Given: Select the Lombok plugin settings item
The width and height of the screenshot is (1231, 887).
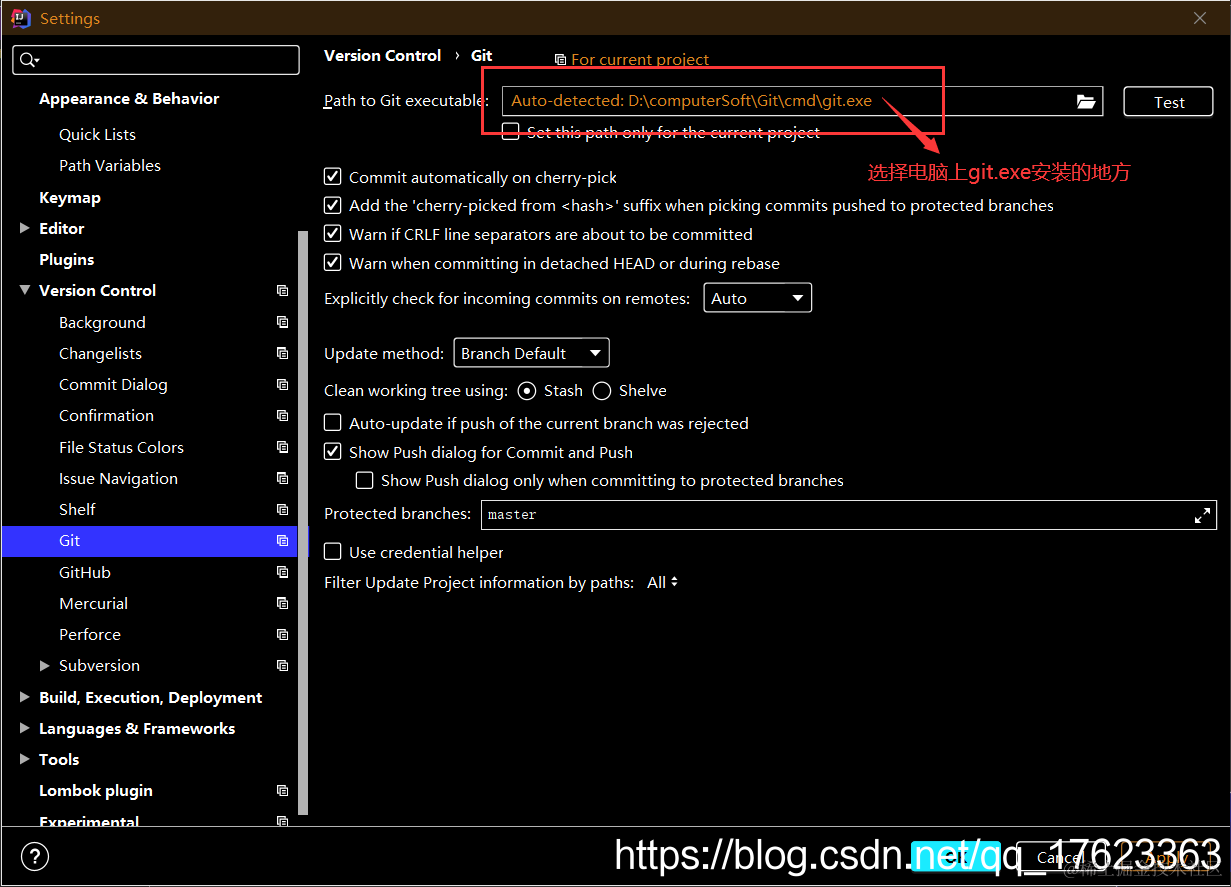Looking at the screenshot, I should click(x=96, y=790).
